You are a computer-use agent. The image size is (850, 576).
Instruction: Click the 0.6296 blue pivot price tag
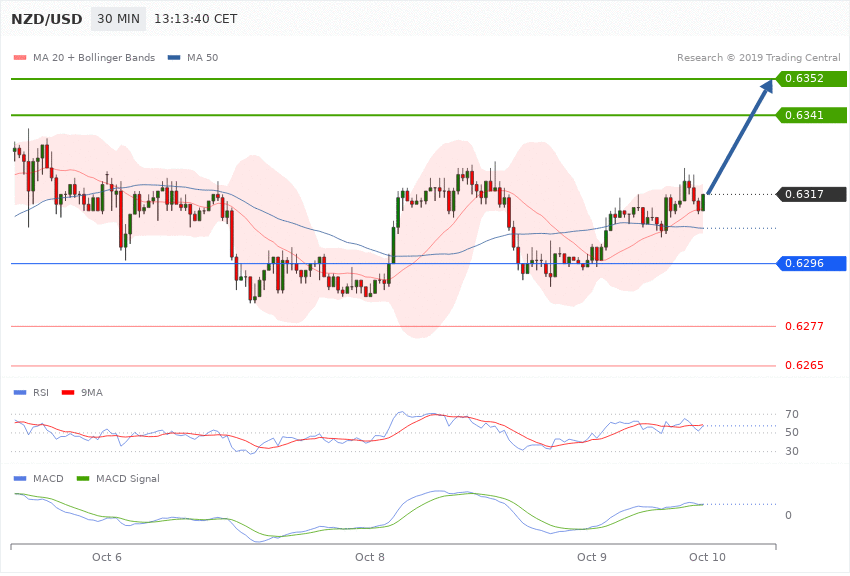click(x=811, y=263)
